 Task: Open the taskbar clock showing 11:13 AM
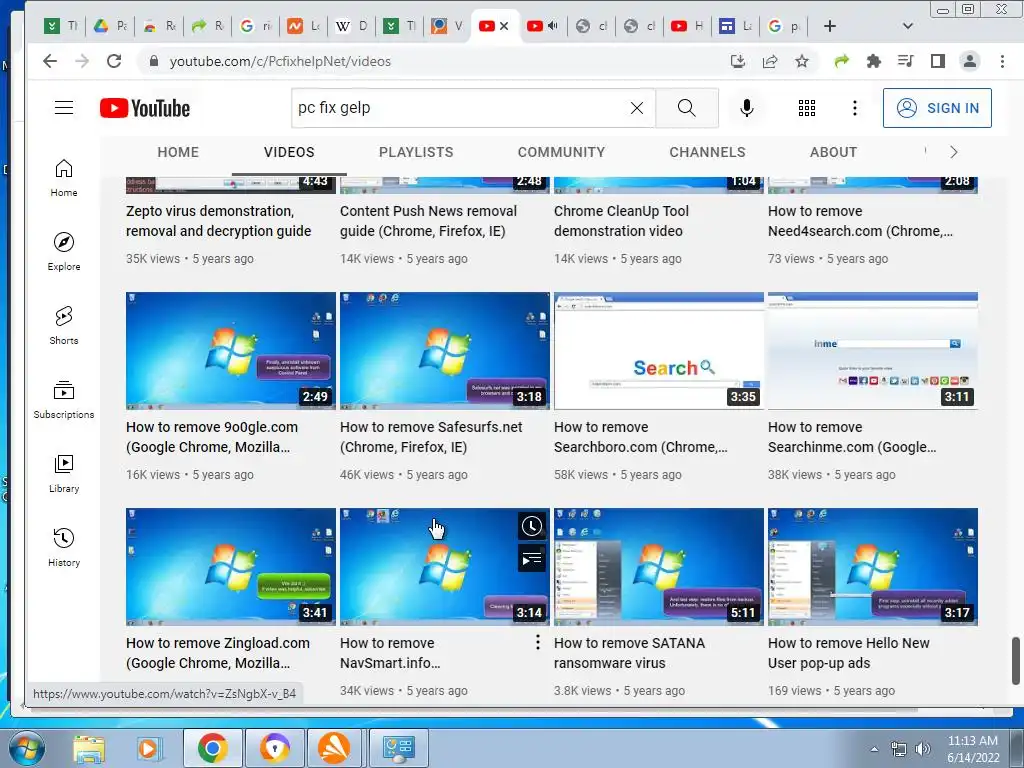pos(973,748)
